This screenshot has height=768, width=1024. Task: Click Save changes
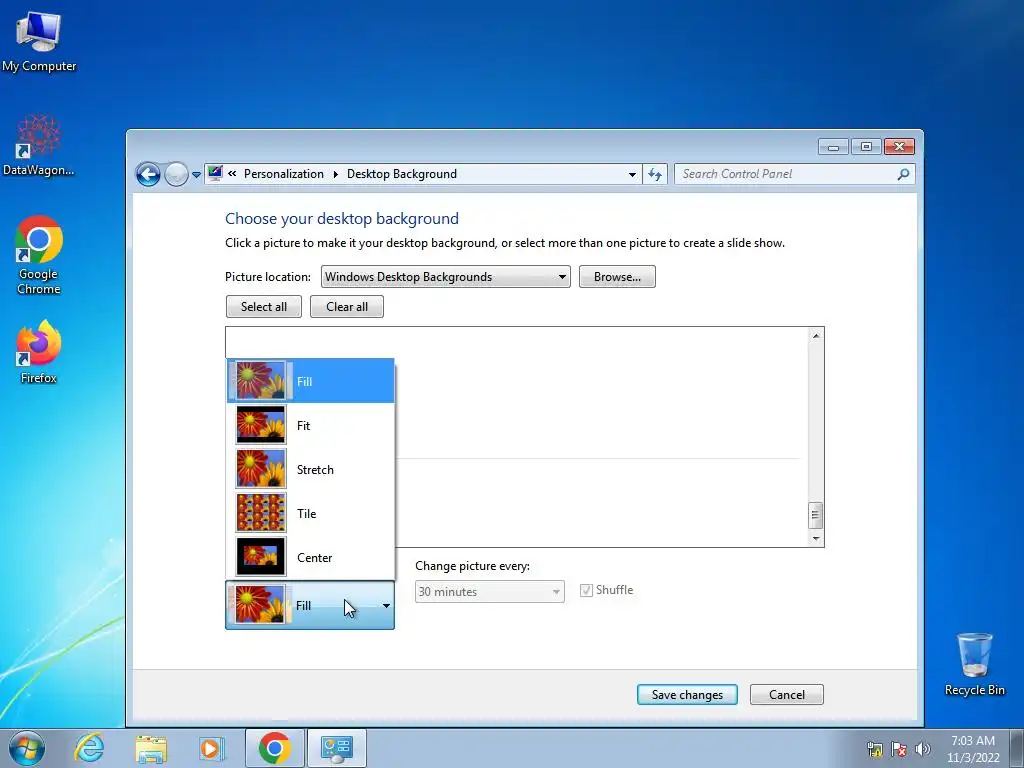point(687,695)
